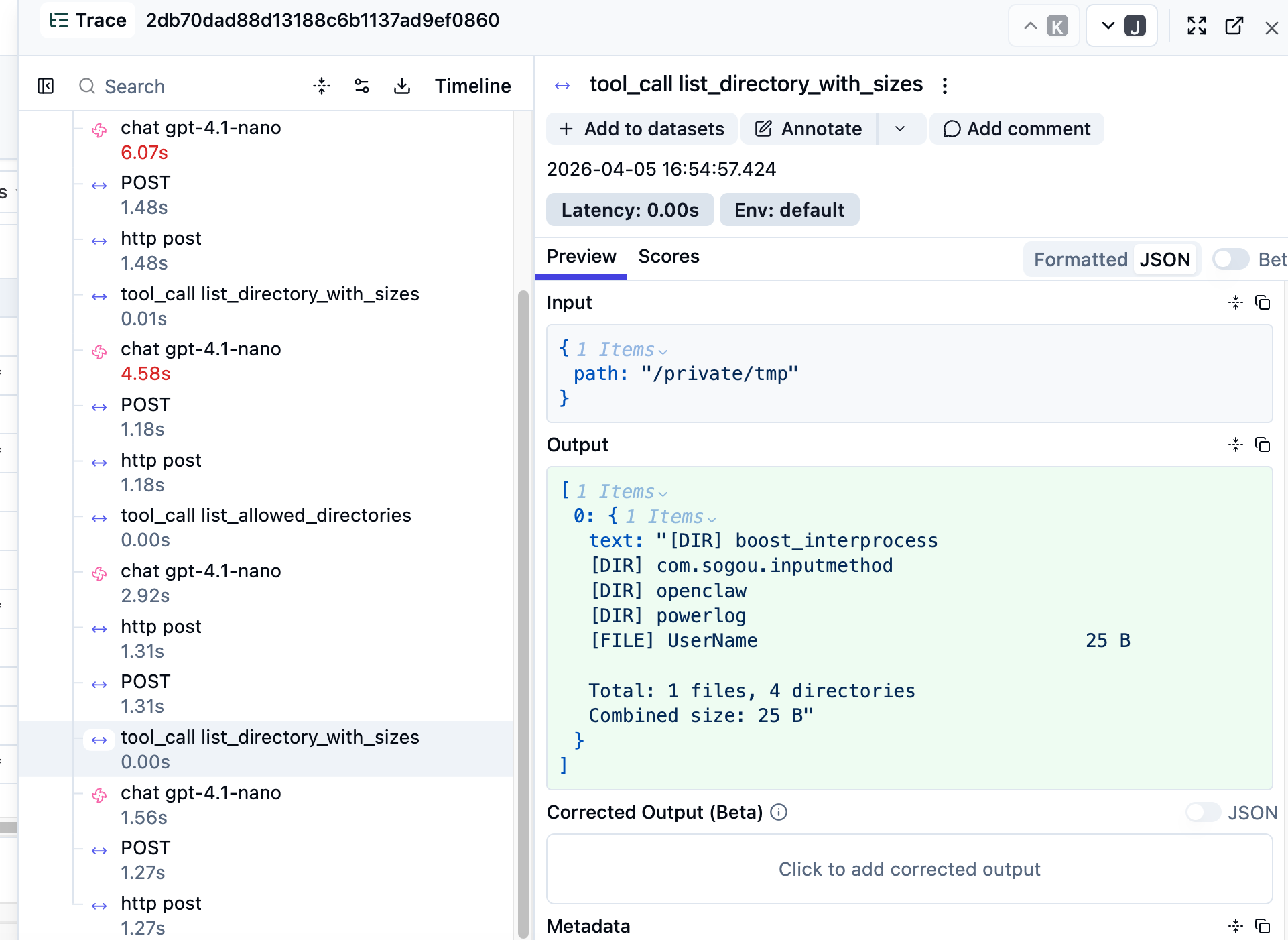Copy the Input section contents
Viewport: 1288px width, 940px height.
(1263, 303)
